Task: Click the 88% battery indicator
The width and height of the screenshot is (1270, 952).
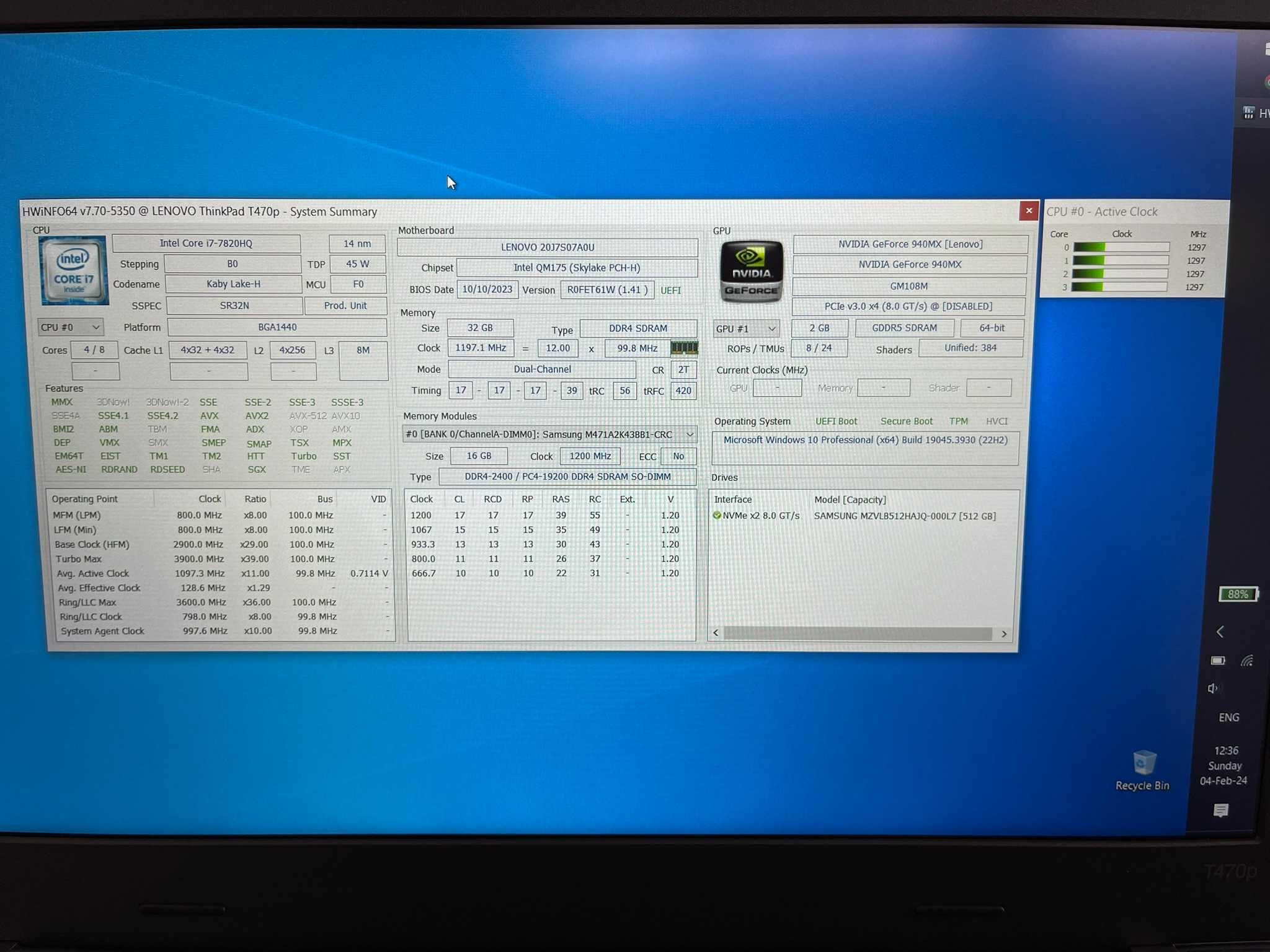Action: (1238, 594)
